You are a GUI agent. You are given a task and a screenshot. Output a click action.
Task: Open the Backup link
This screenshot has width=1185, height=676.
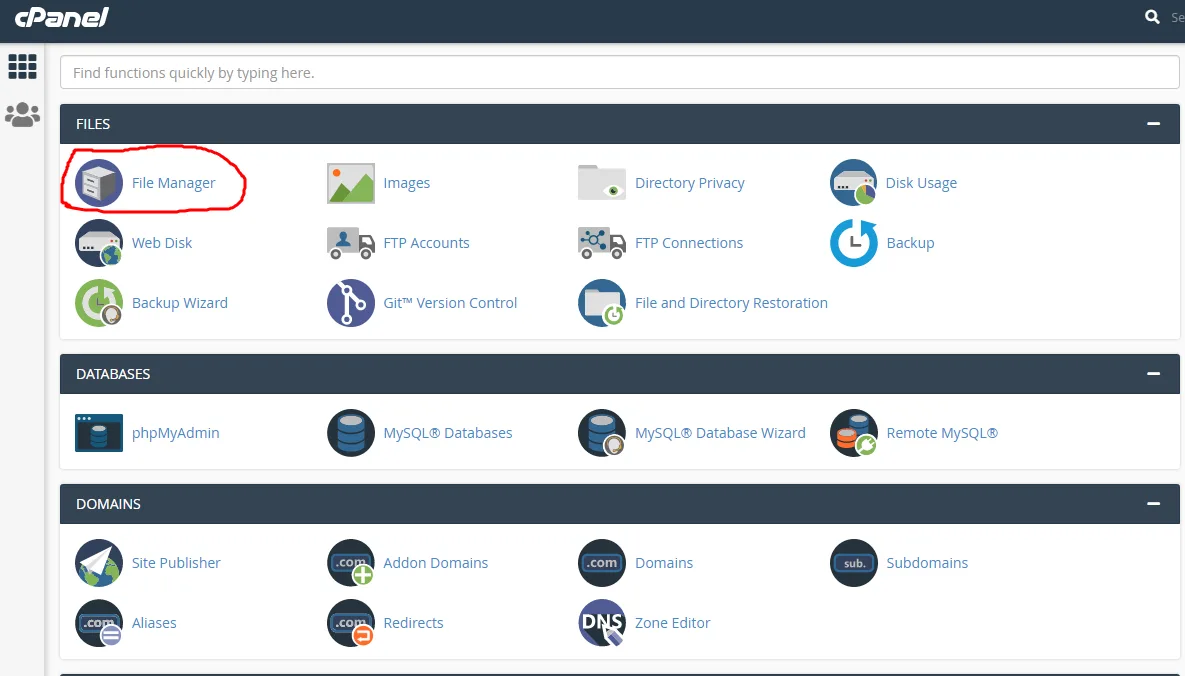(x=910, y=243)
